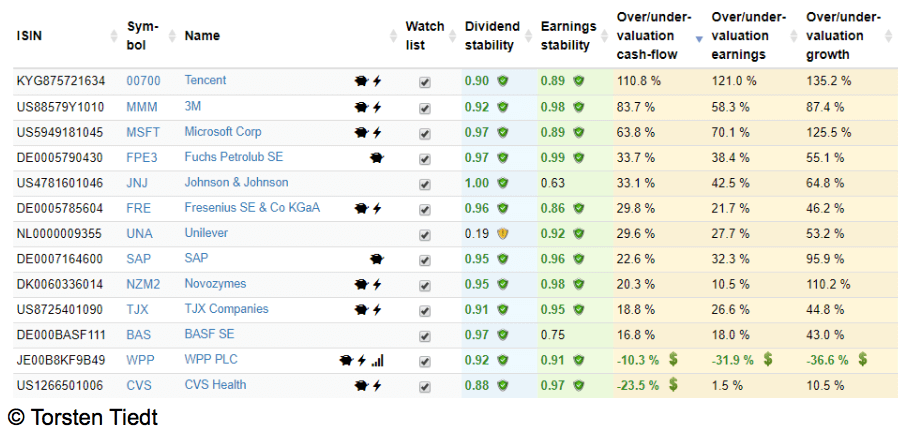Click the ISIN value KYG875721634
The width and height of the screenshot is (918, 444).
61,81
